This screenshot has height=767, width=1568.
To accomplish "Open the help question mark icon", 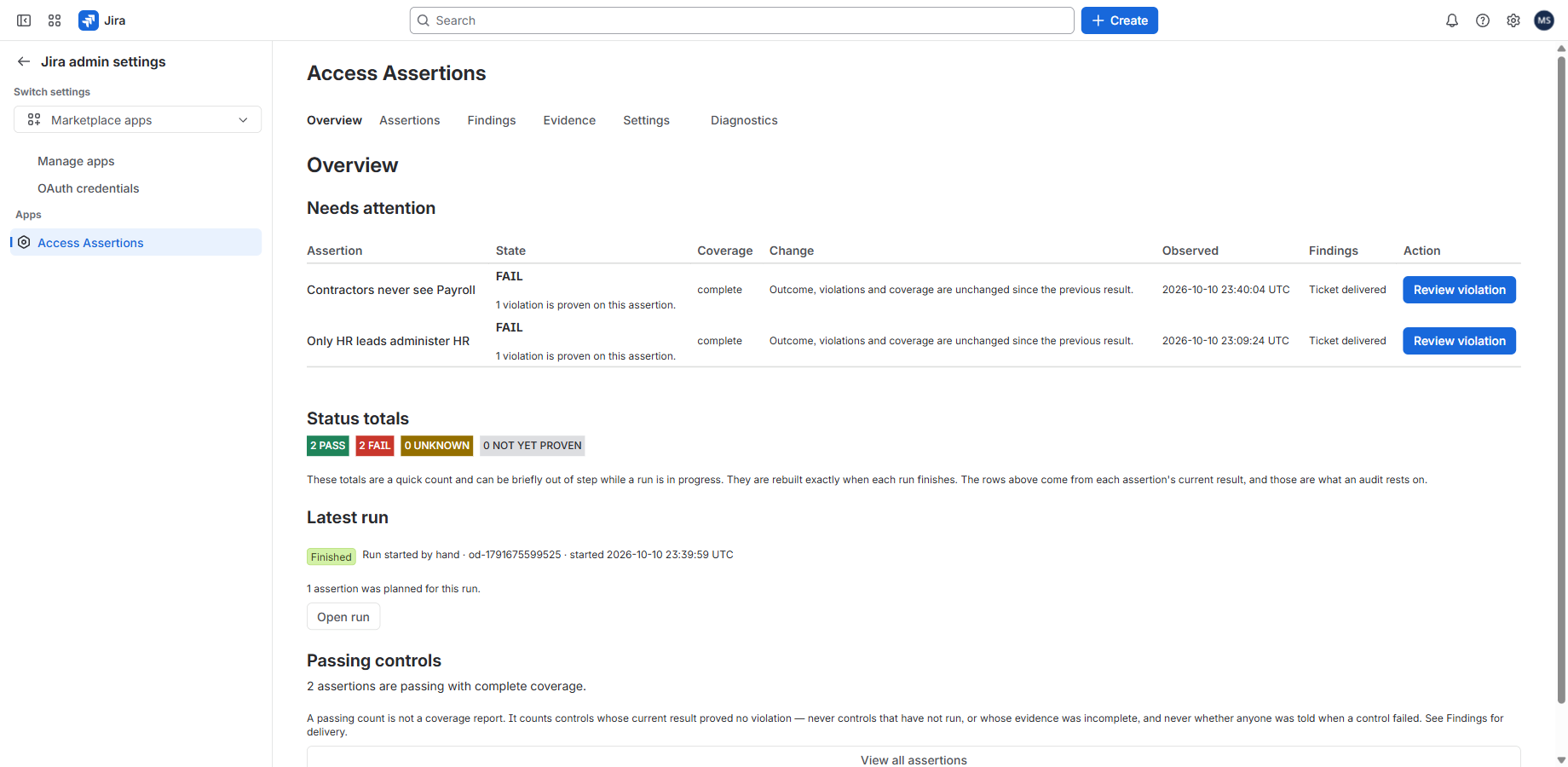I will click(1483, 20).
